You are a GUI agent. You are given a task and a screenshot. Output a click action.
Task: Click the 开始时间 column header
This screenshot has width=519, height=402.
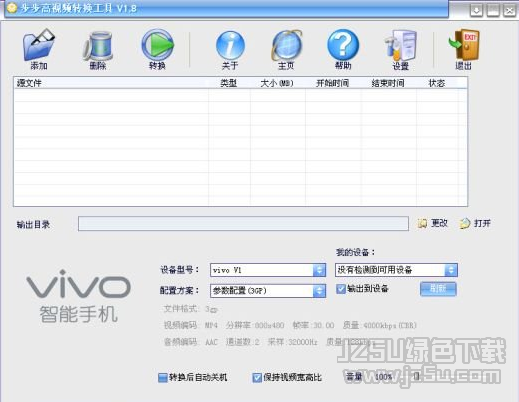coord(333,83)
